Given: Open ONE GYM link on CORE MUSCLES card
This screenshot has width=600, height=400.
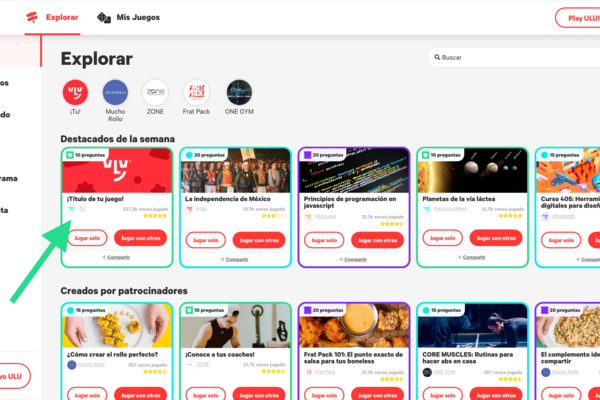Looking at the screenshot, I should click(444, 372).
